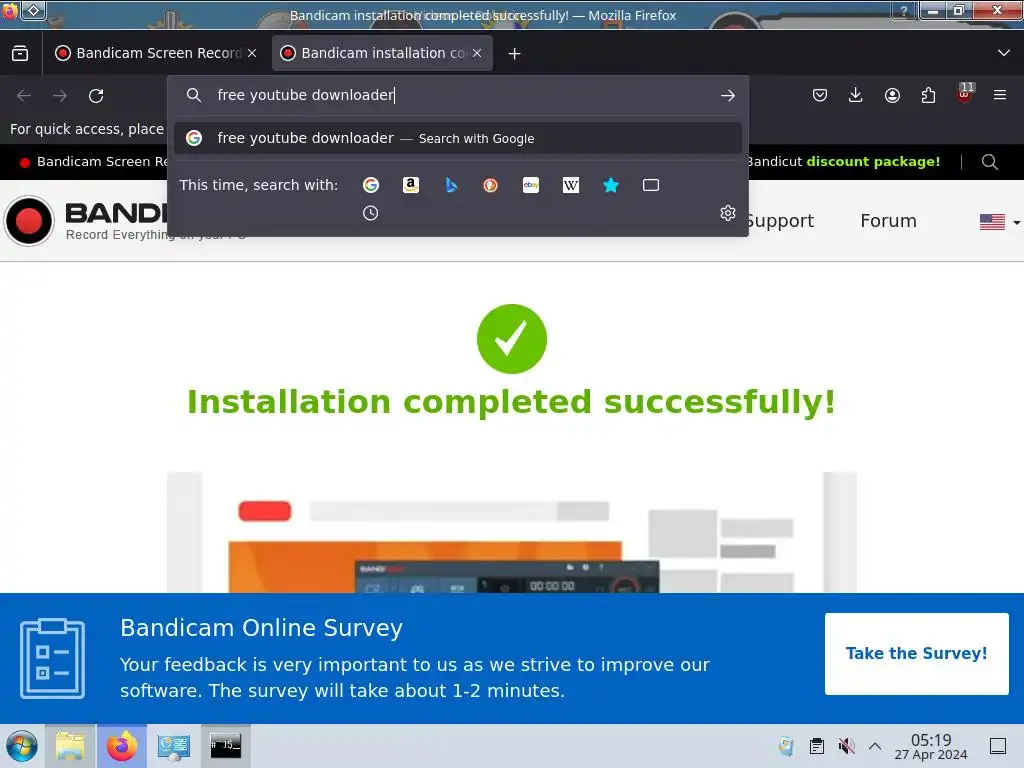Click the Bandicam site search magnifier icon
The image size is (1024, 768).
(x=989, y=162)
